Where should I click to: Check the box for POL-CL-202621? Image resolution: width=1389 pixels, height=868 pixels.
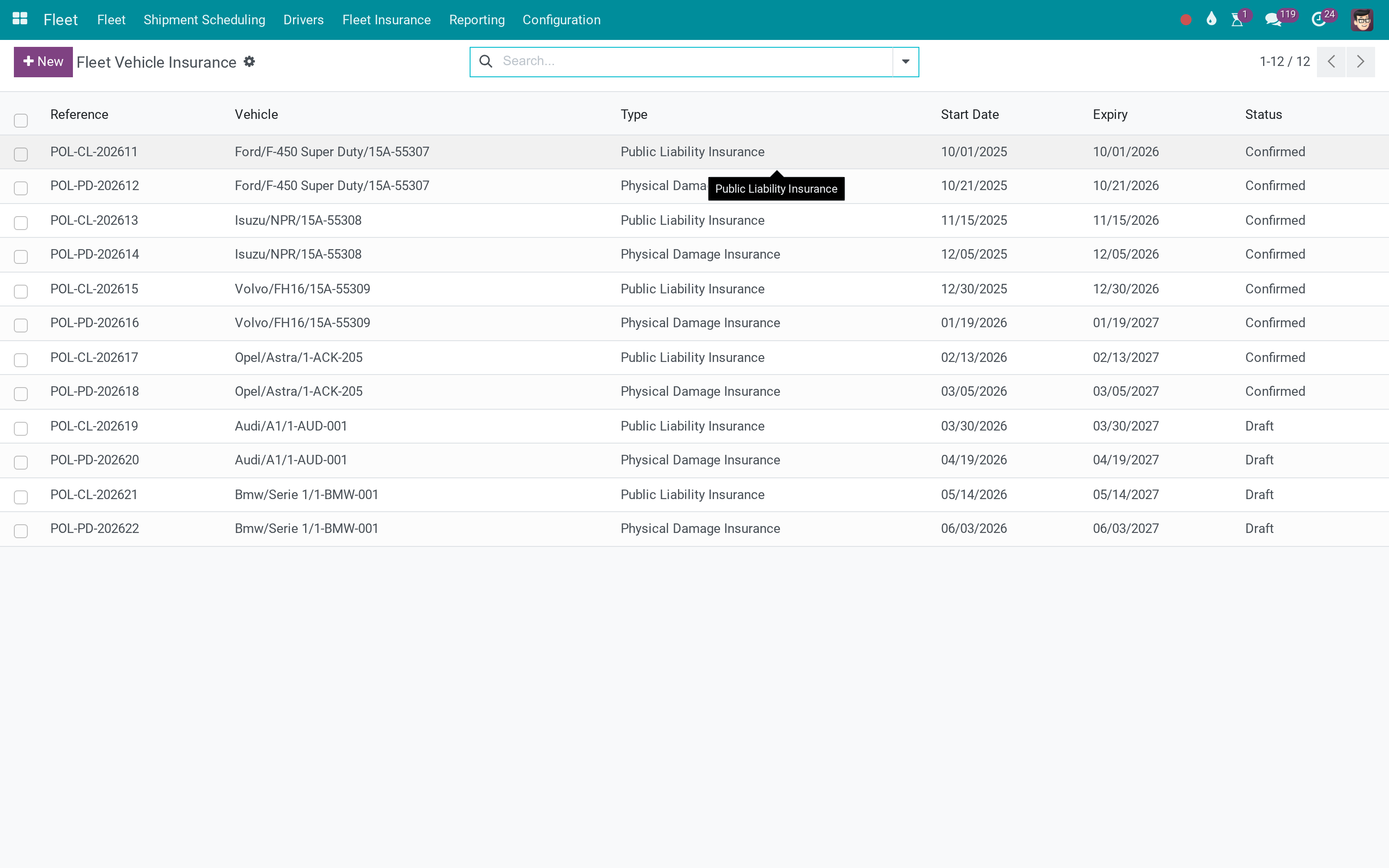pyautogui.click(x=21, y=496)
